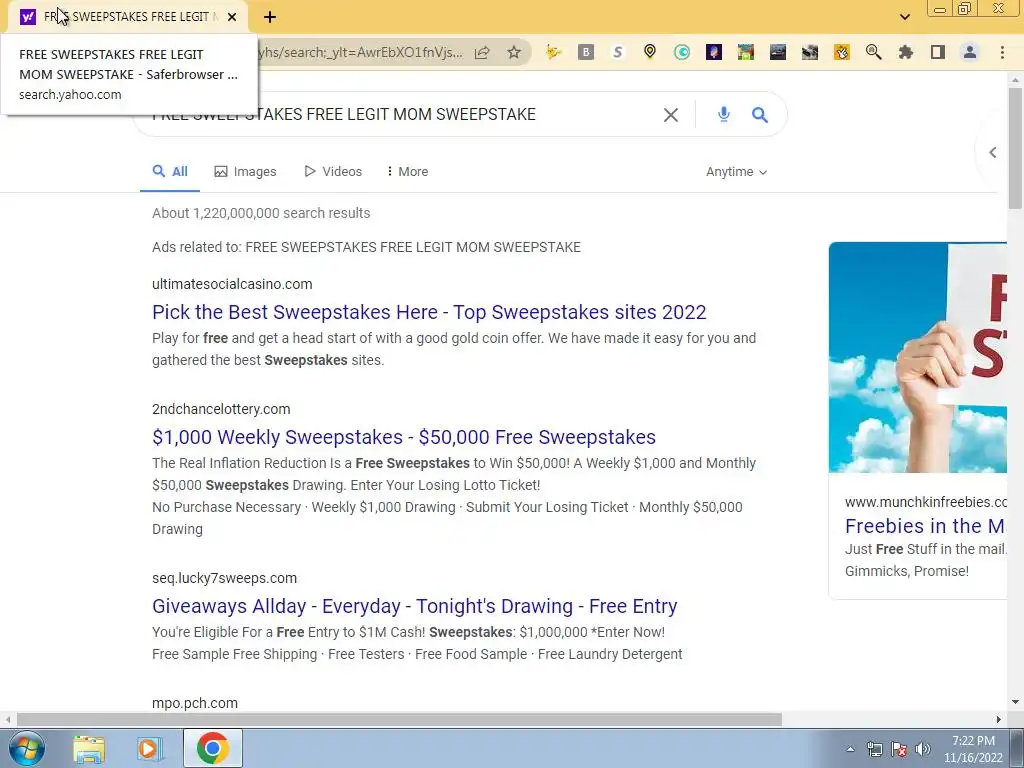1024x768 pixels.
Task: Open the volume speaker tray icon
Action: click(923, 749)
